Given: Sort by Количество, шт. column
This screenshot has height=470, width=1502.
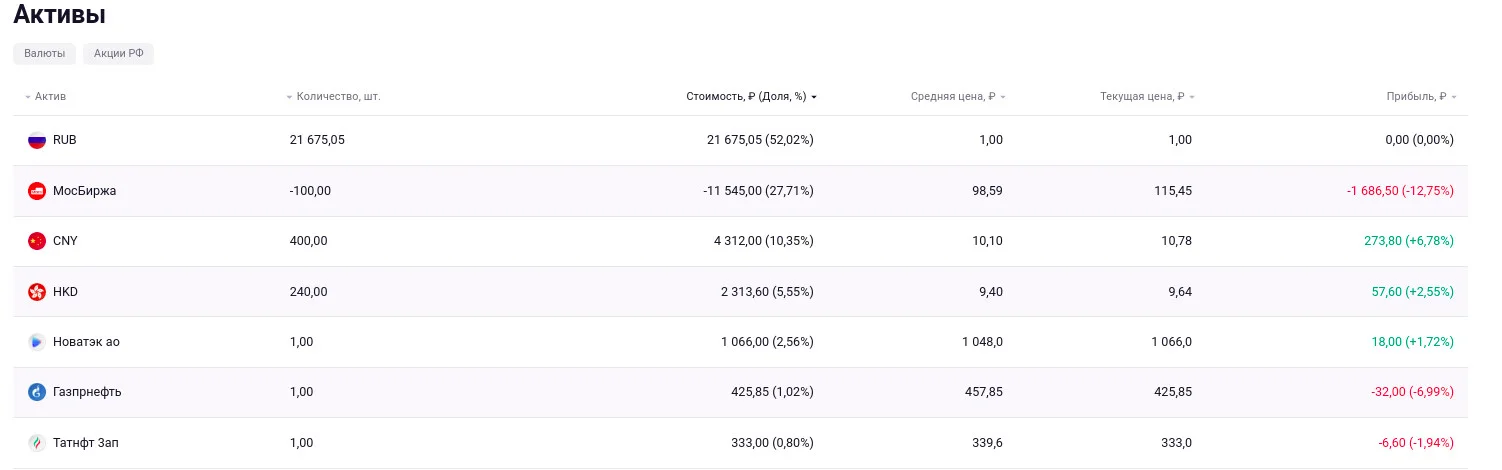Looking at the screenshot, I should [x=334, y=97].
